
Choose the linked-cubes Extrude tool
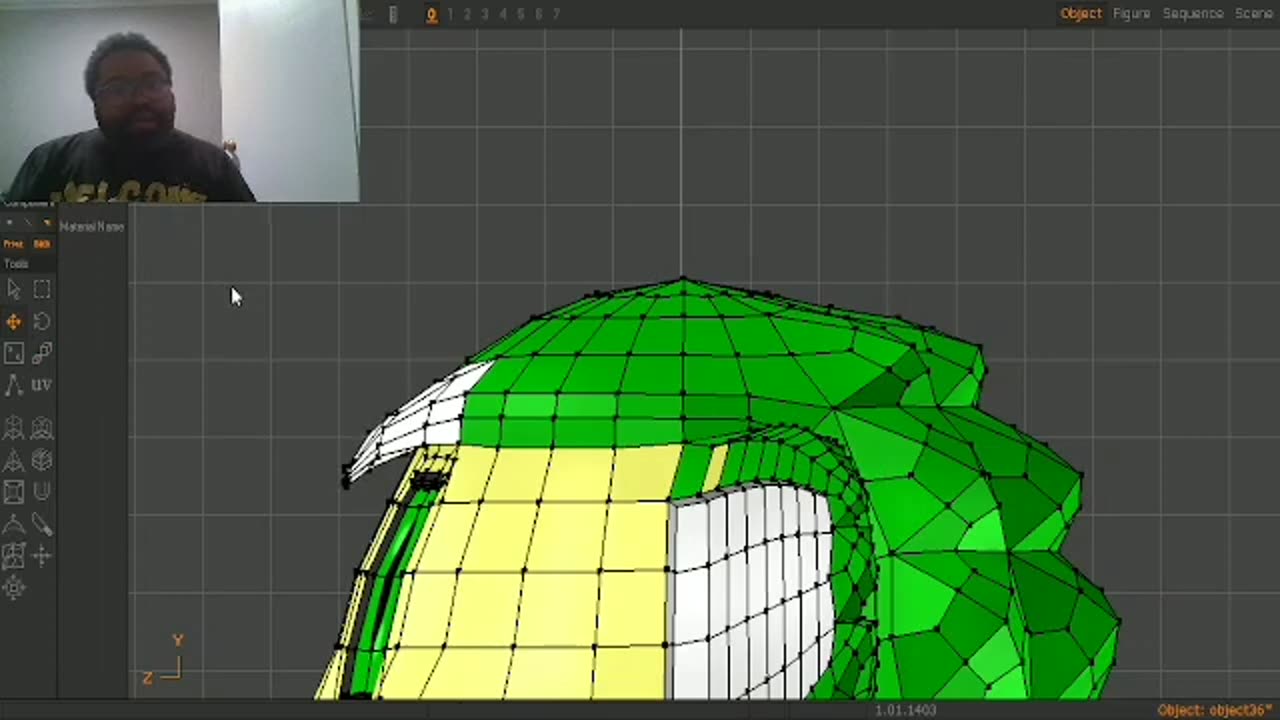click(x=42, y=353)
